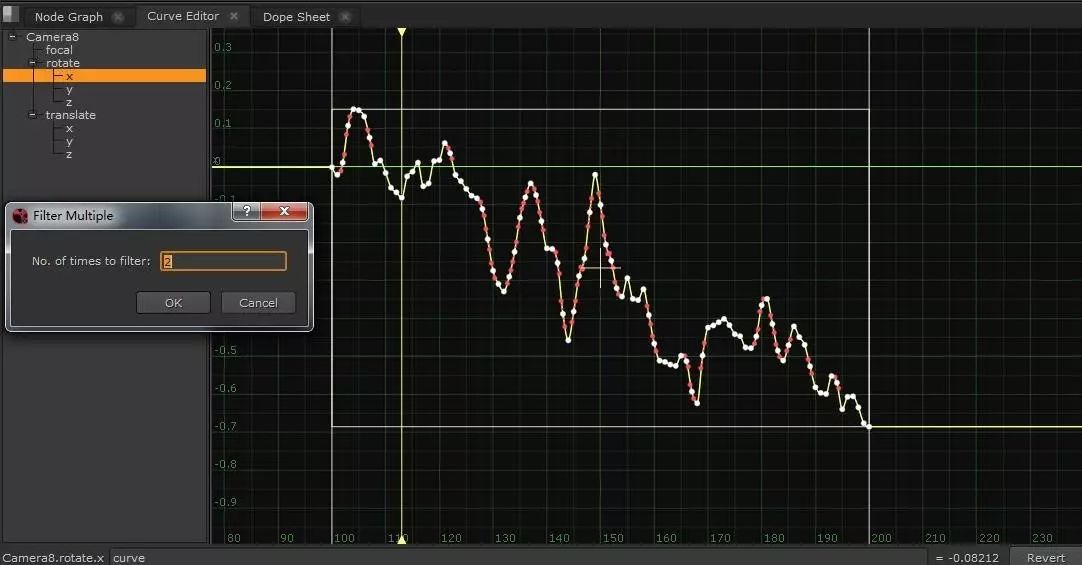Select the translate z curve
Screen dimensions: 1082x565
(69, 155)
